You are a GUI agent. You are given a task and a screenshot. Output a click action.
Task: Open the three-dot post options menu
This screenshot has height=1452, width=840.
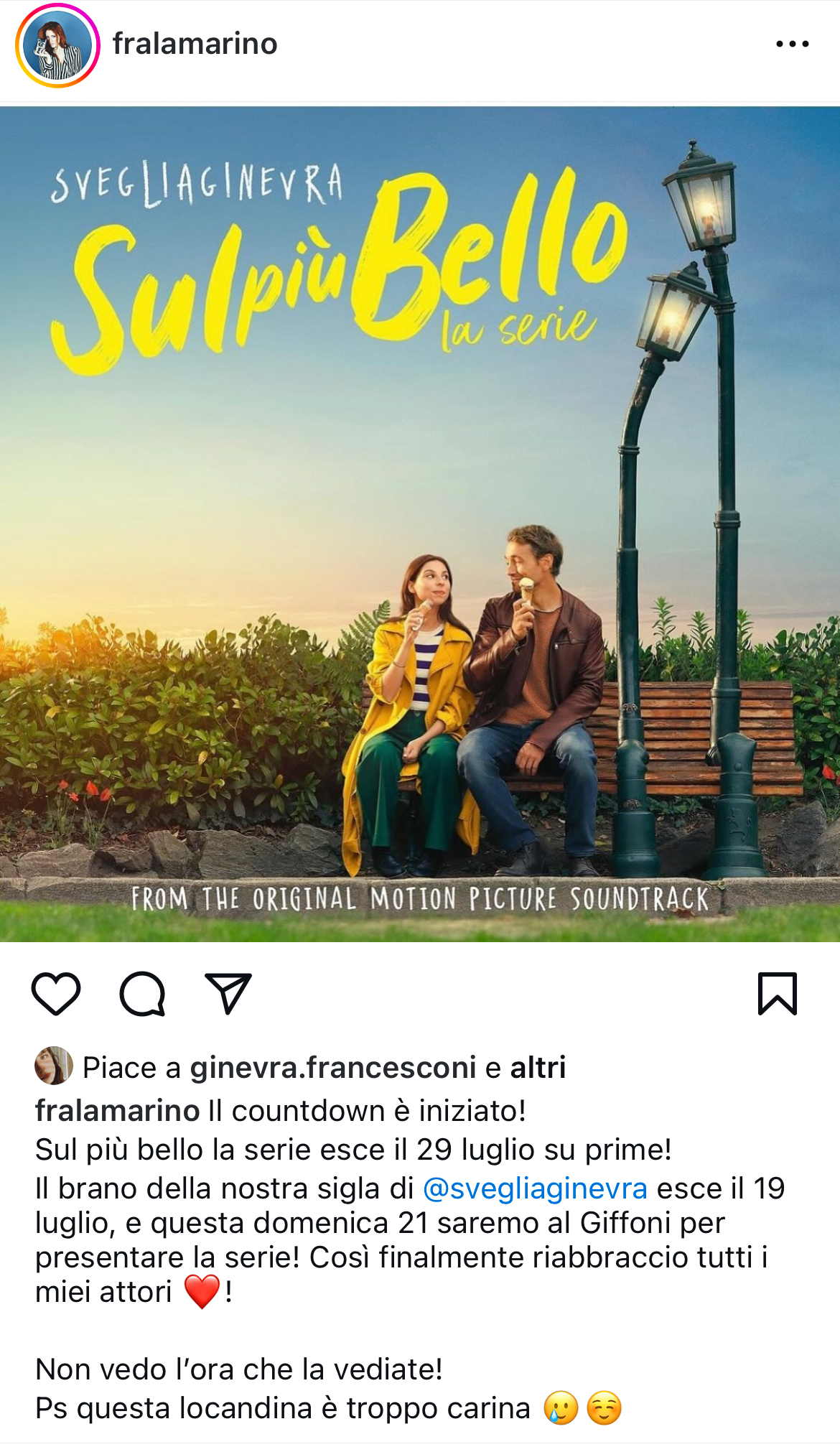[x=793, y=45]
